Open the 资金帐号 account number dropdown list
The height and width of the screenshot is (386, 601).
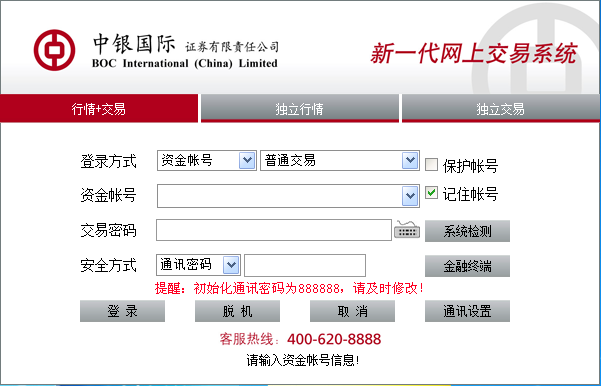pyautogui.click(x=410, y=196)
